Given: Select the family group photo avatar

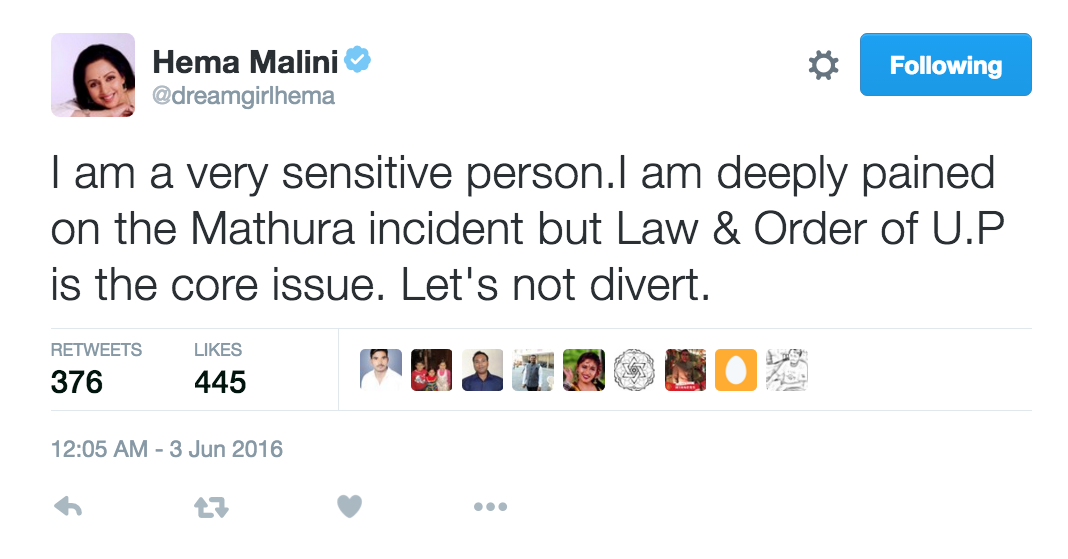Looking at the screenshot, I should (432, 370).
